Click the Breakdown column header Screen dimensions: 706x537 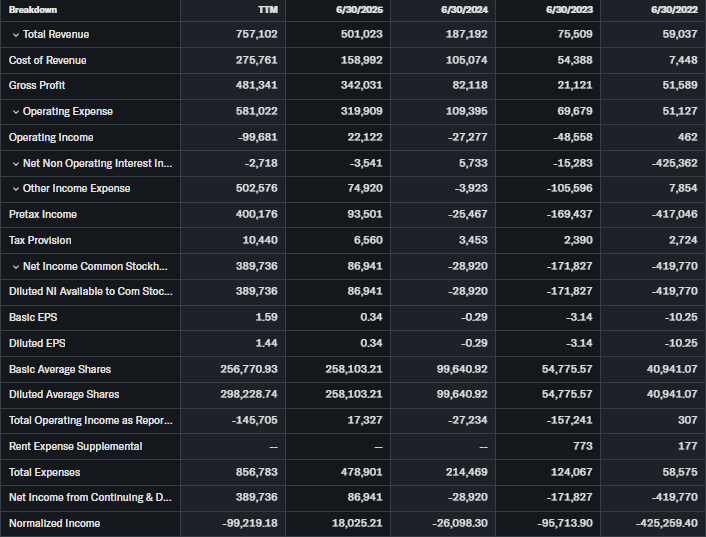pos(33,10)
